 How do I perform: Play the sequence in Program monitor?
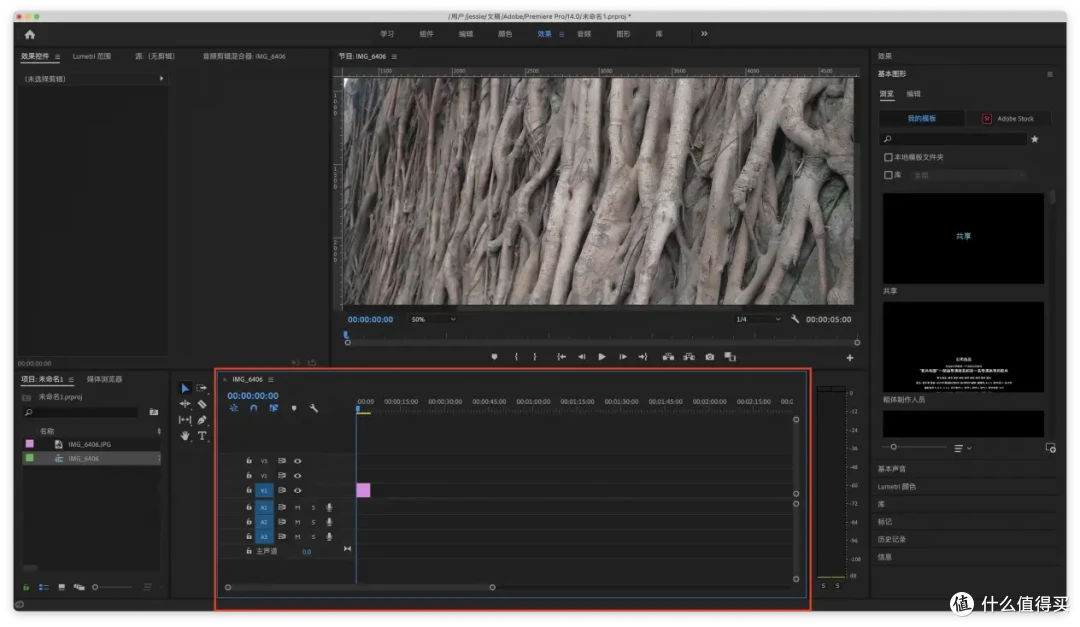pos(602,357)
